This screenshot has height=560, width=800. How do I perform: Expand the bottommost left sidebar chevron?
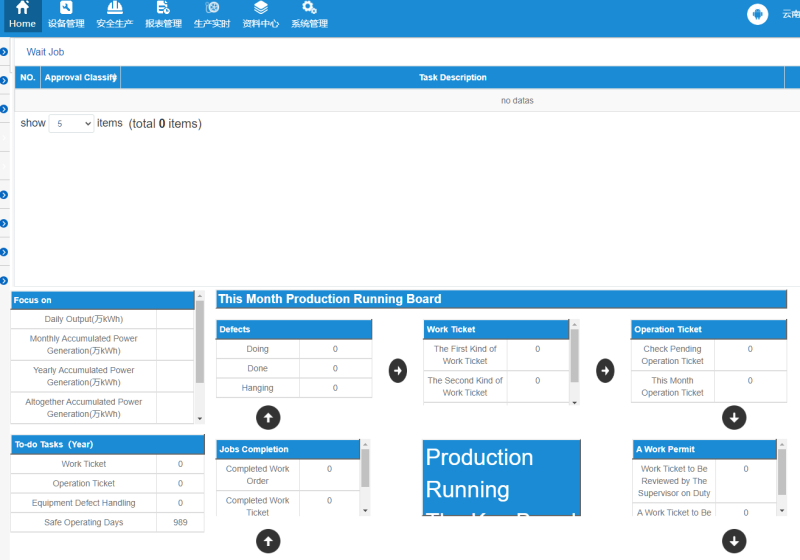[x=4, y=280]
